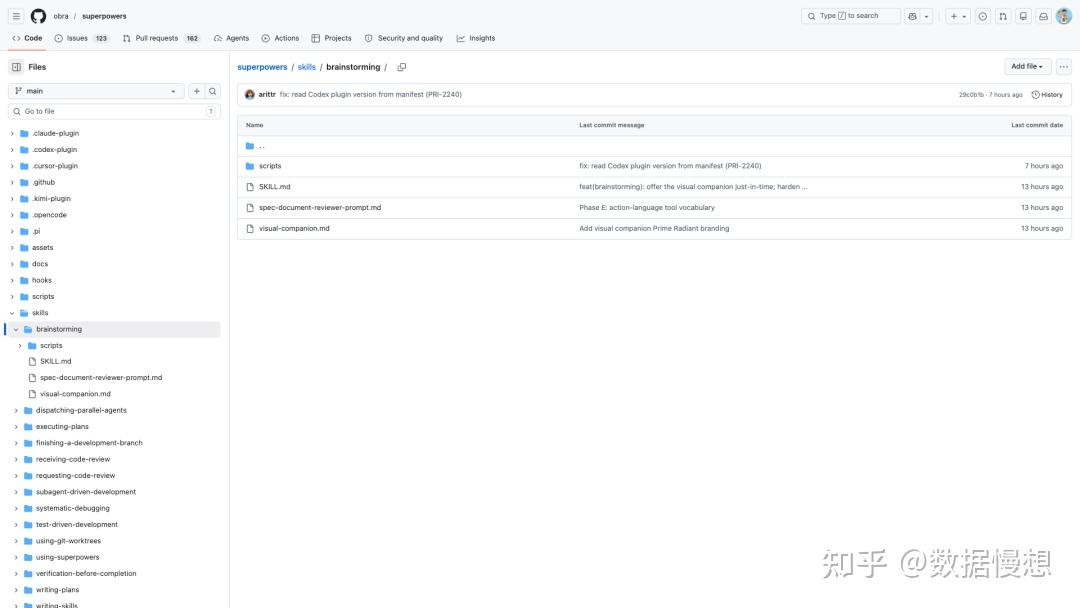Select systematic-debugging folder in tree
The height and width of the screenshot is (608, 1080).
click(x=72, y=508)
